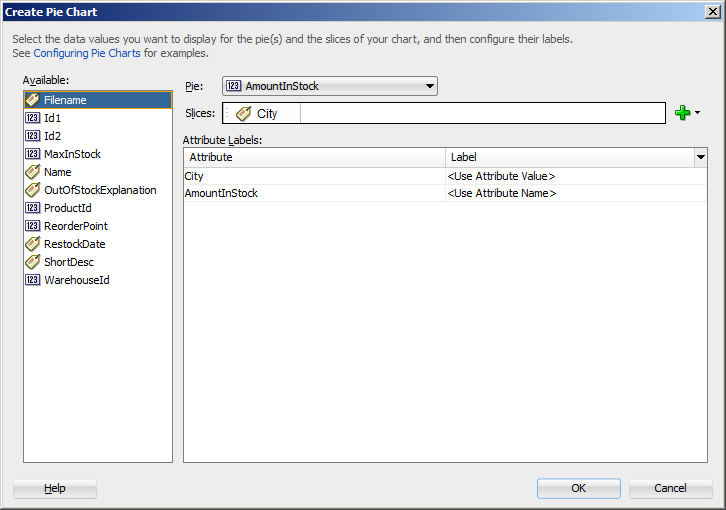726x510 pixels.
Task: Click the Use Attribute Value label cell
Action: [576, 176]
